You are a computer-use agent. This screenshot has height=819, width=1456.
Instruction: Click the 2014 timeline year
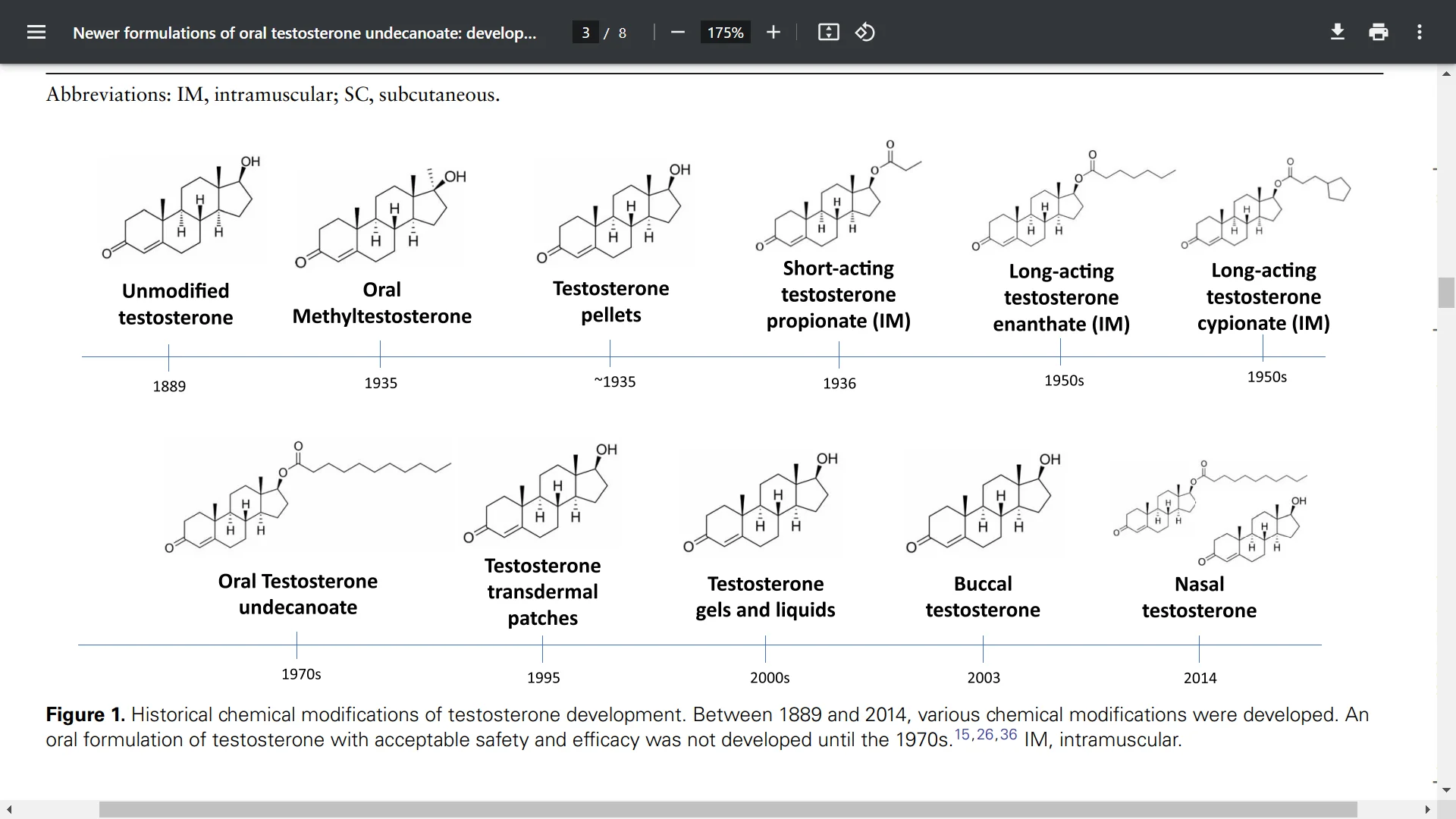(x=1200, y=678)
